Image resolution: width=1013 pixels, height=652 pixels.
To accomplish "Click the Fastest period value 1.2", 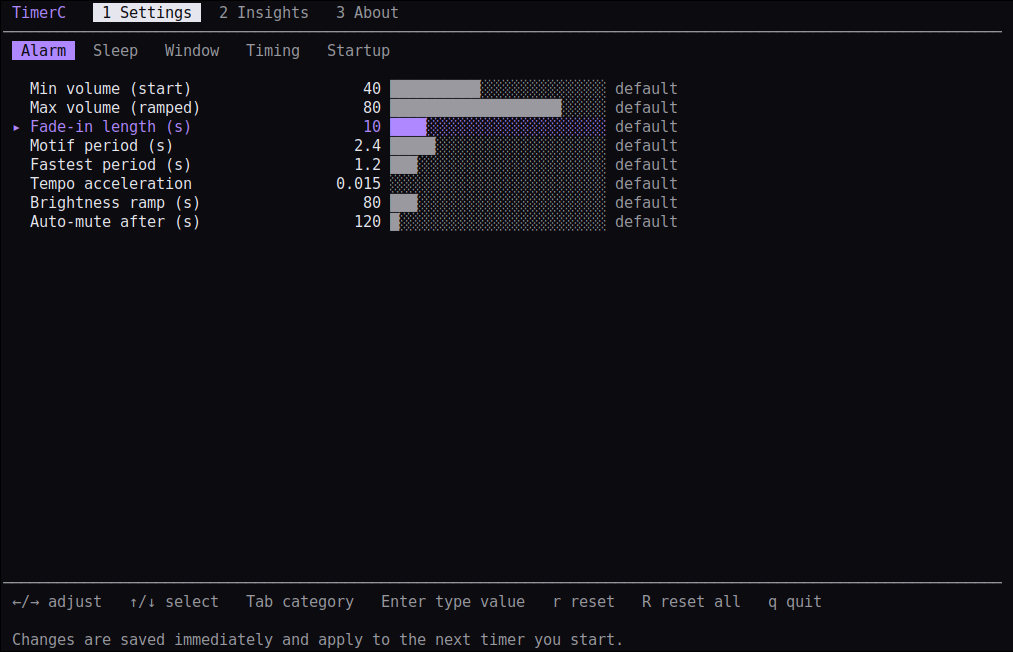I will click(x=368, y=165).
